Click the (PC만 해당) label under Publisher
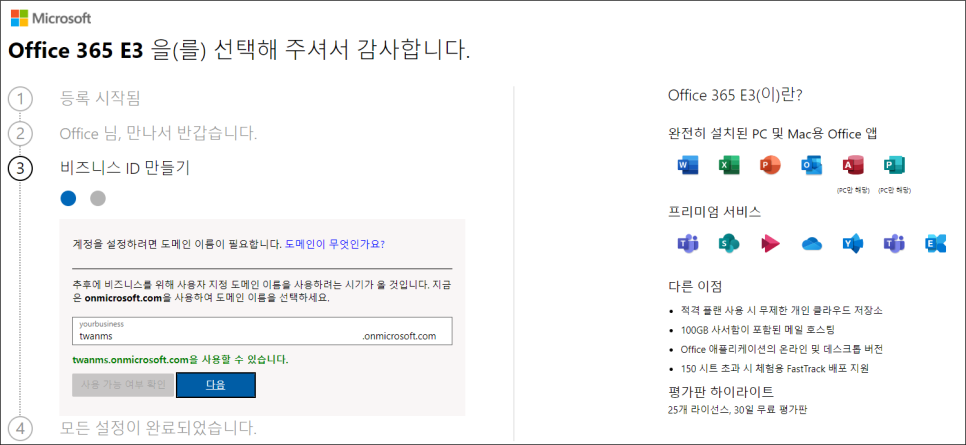 coord(895,190)
